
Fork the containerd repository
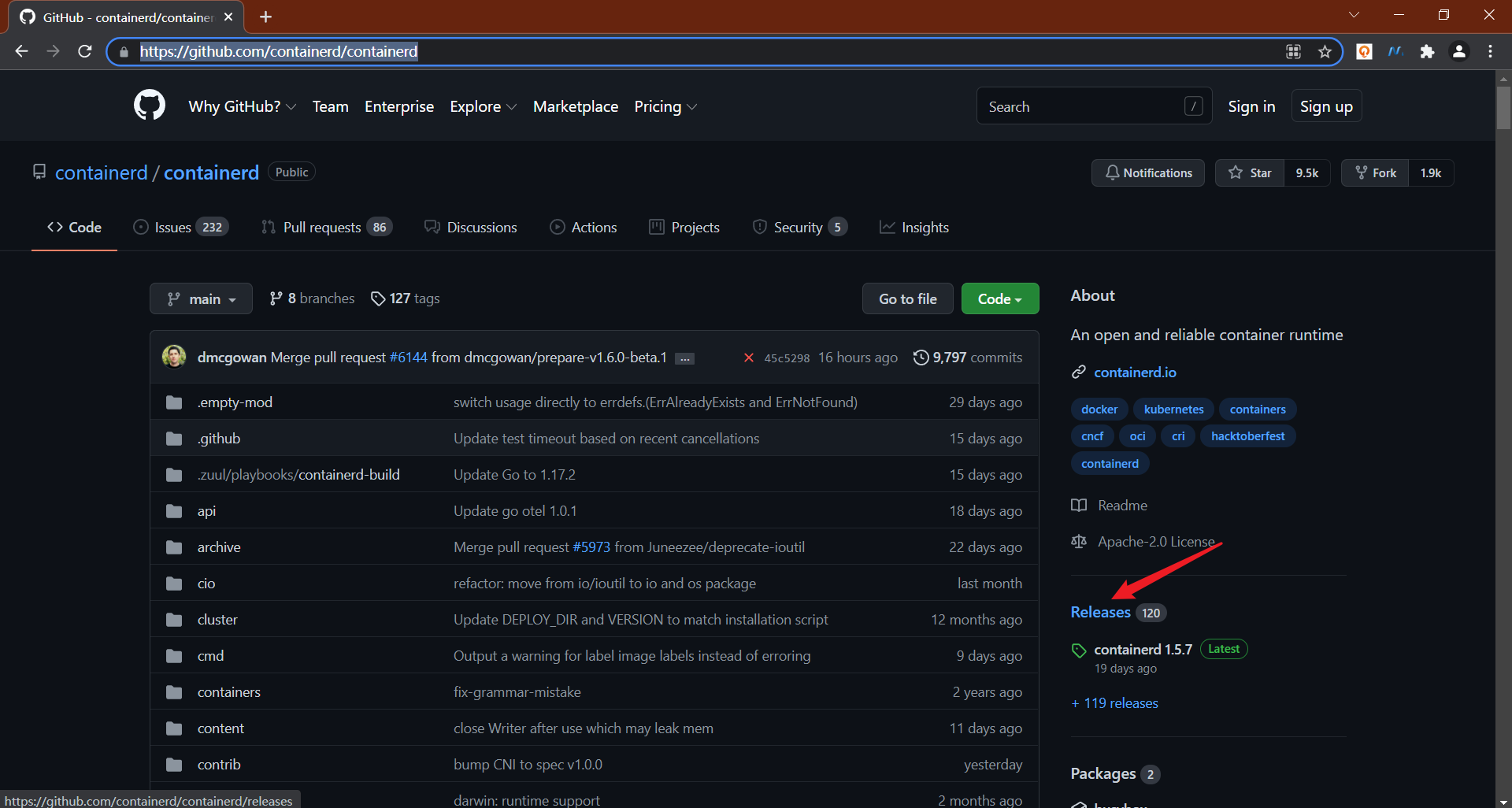pyautogui.click(x=1376, y=172)
